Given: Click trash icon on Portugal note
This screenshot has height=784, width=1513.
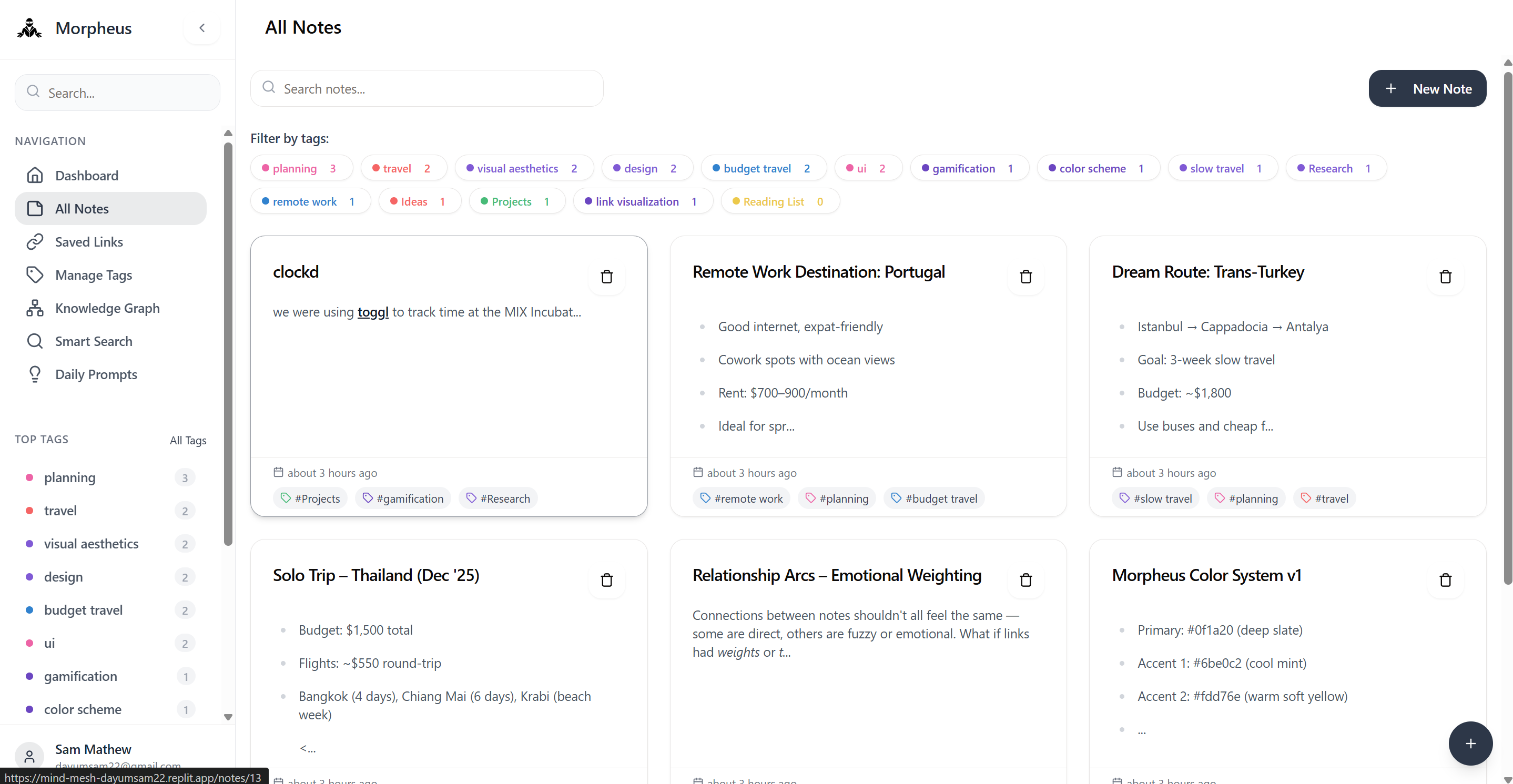Looking at the screenshot, I should (x=1025, y=277).
